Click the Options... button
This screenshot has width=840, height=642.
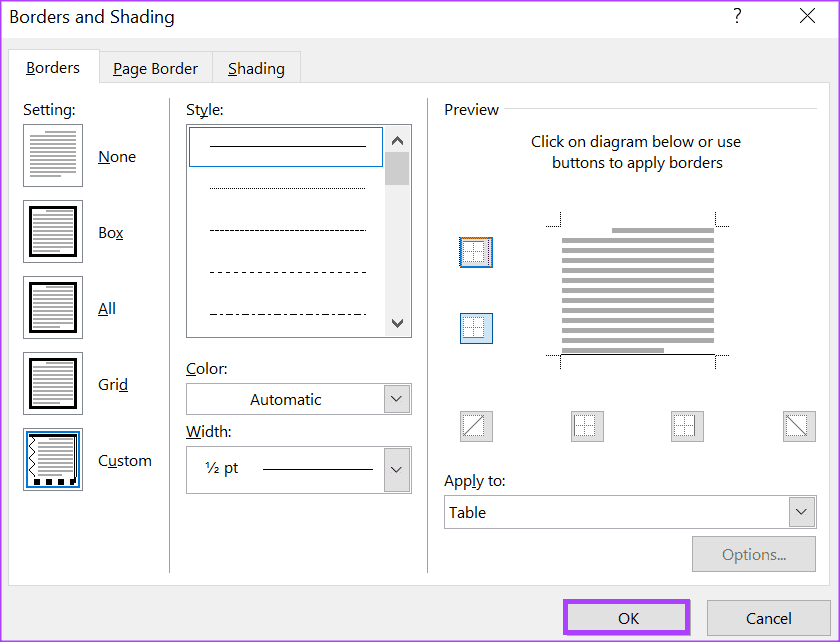tap(754, 554)
